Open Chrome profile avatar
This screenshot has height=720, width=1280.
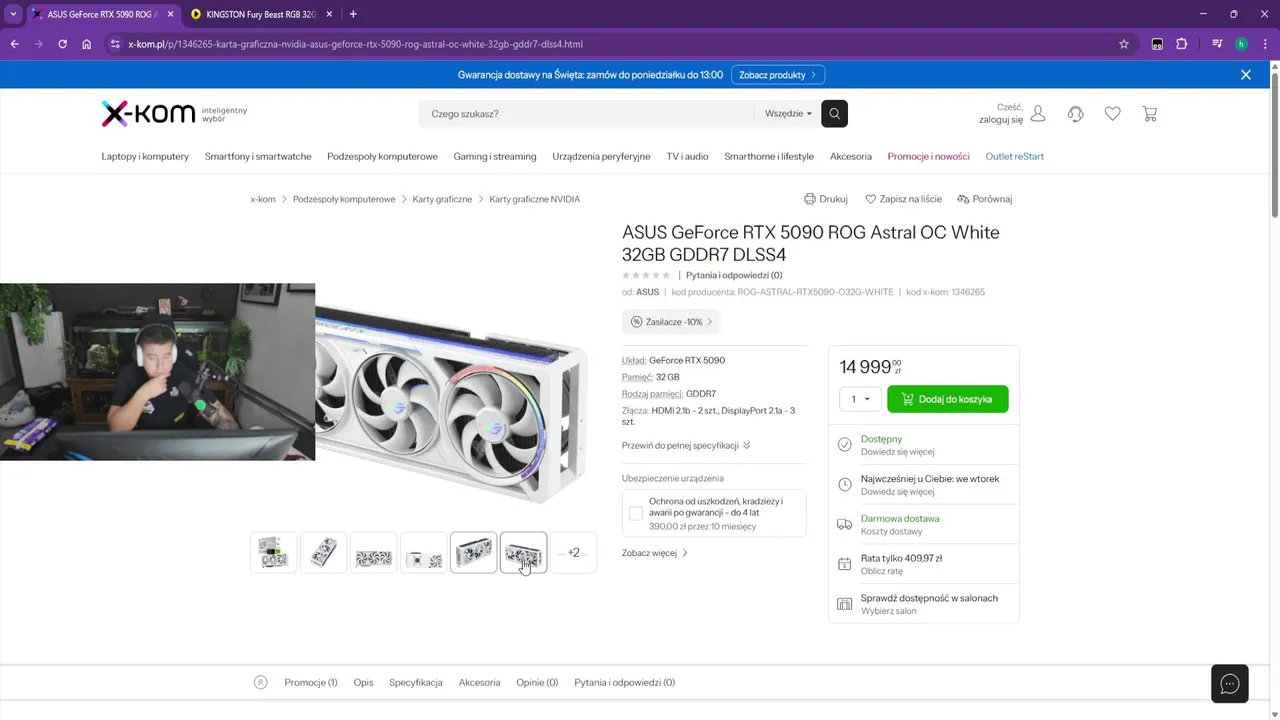pos(1241,44)
